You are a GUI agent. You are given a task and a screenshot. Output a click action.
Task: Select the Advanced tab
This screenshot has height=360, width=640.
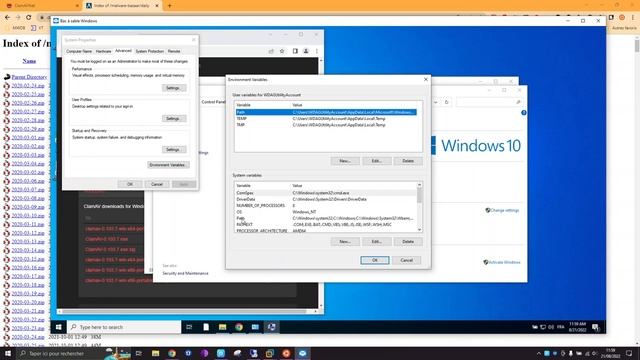pos(123,51)
